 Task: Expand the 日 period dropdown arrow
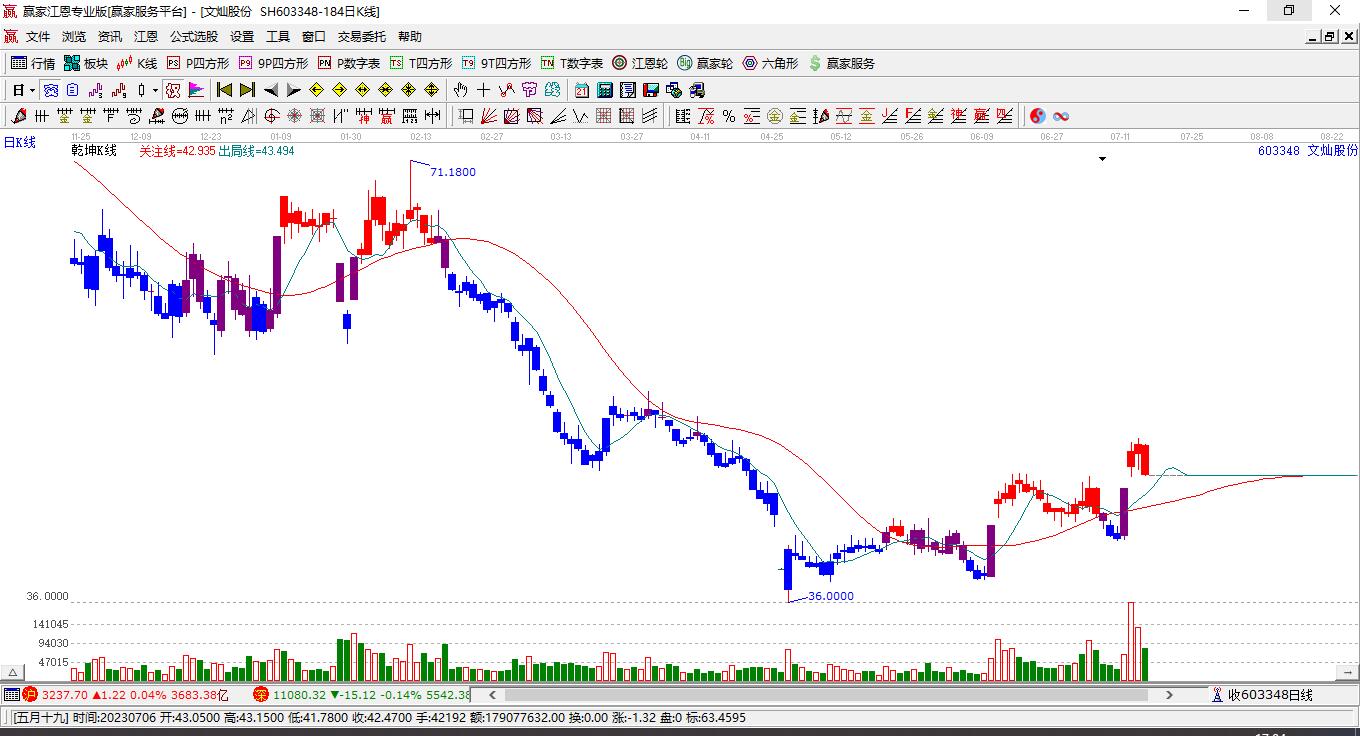tap(32, 90)
